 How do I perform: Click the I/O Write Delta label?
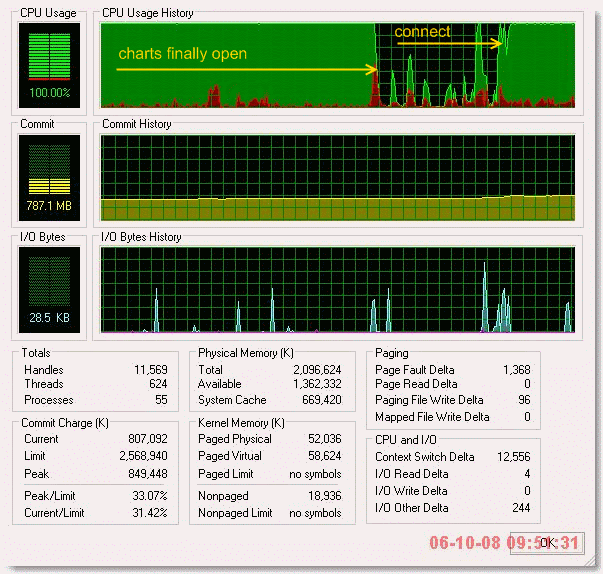411,491
